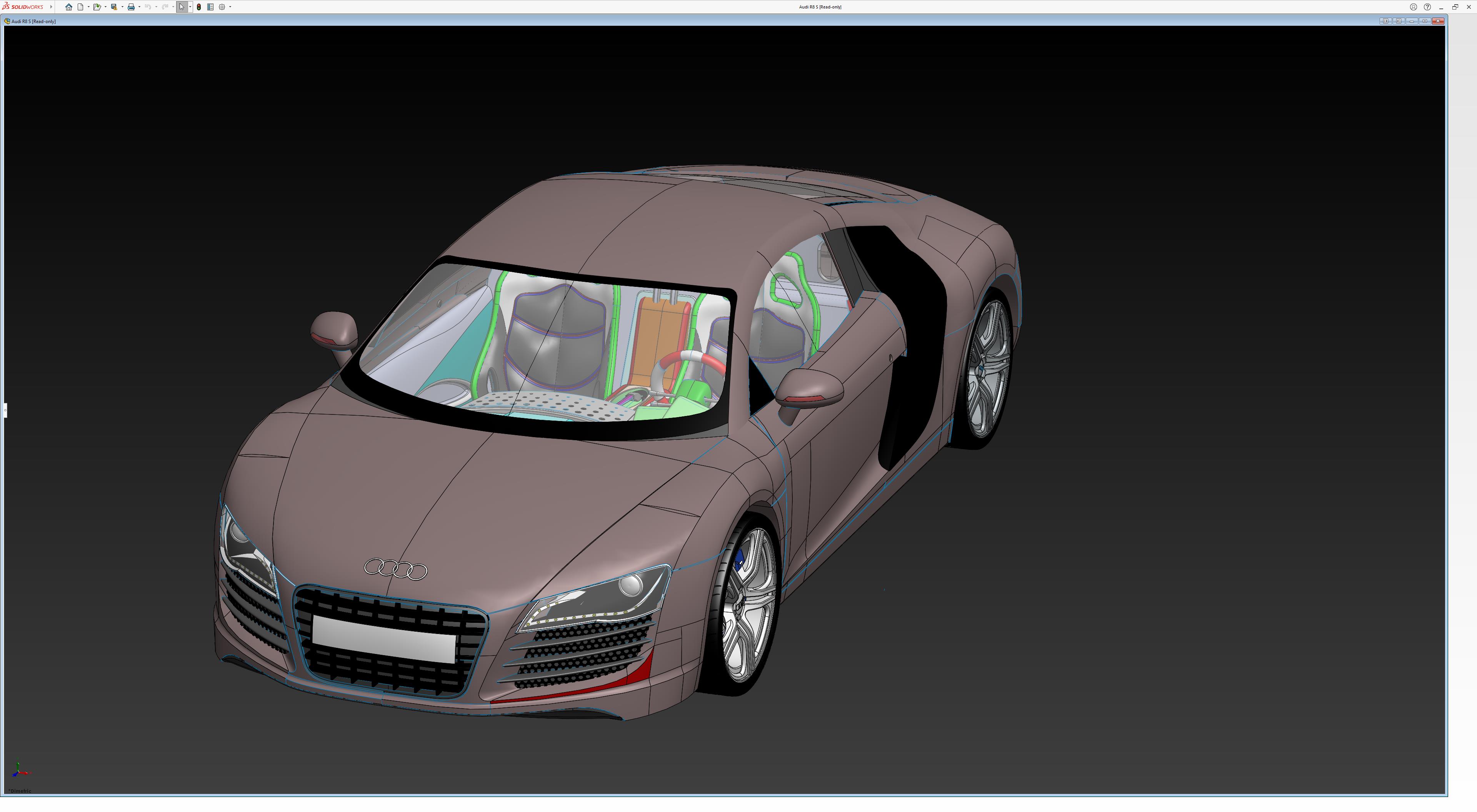Open the Options gear icon
The width and height of the screenshot is (1477, 812).
pos(222,7)
